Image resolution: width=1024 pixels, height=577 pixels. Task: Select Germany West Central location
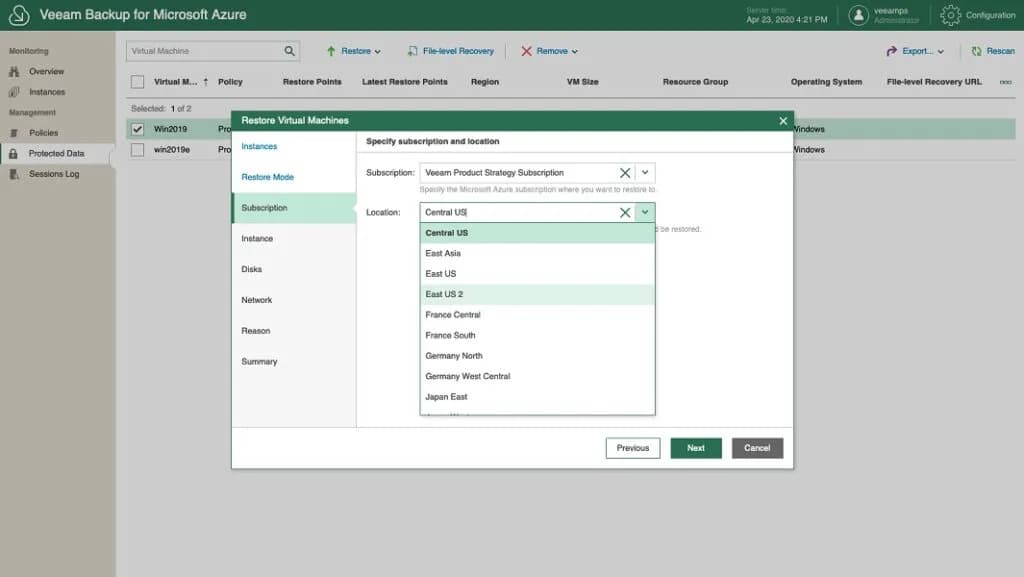click(537, 377)
